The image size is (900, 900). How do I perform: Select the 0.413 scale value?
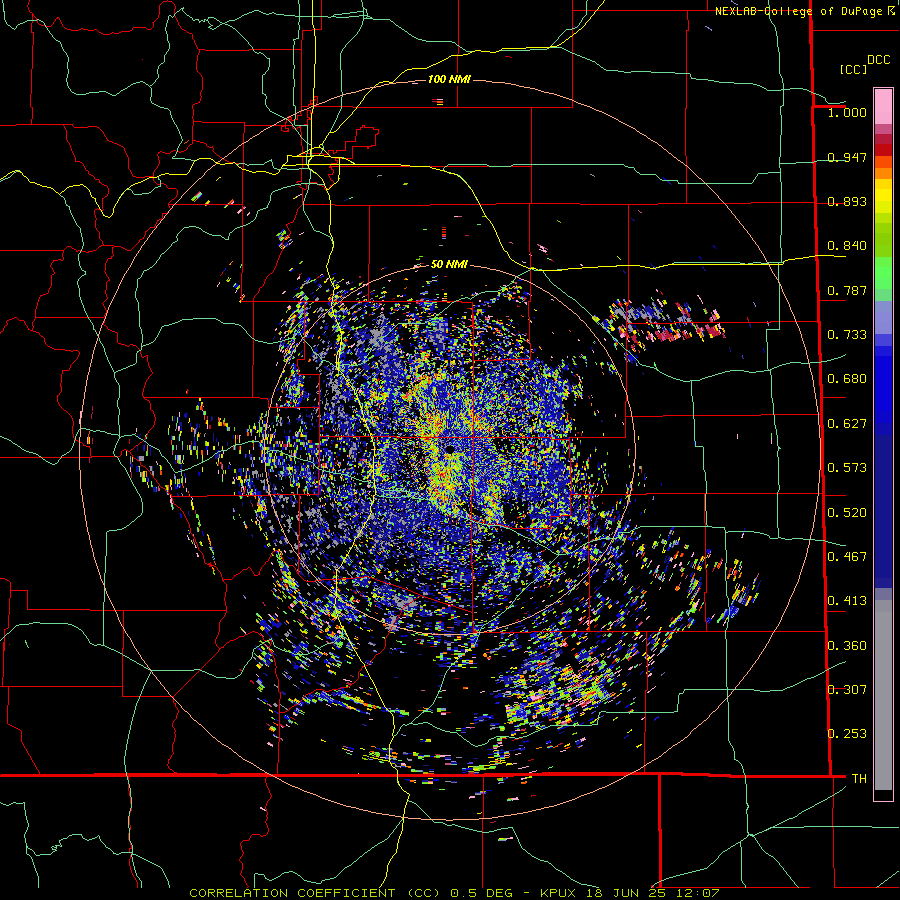pos(847,601)
